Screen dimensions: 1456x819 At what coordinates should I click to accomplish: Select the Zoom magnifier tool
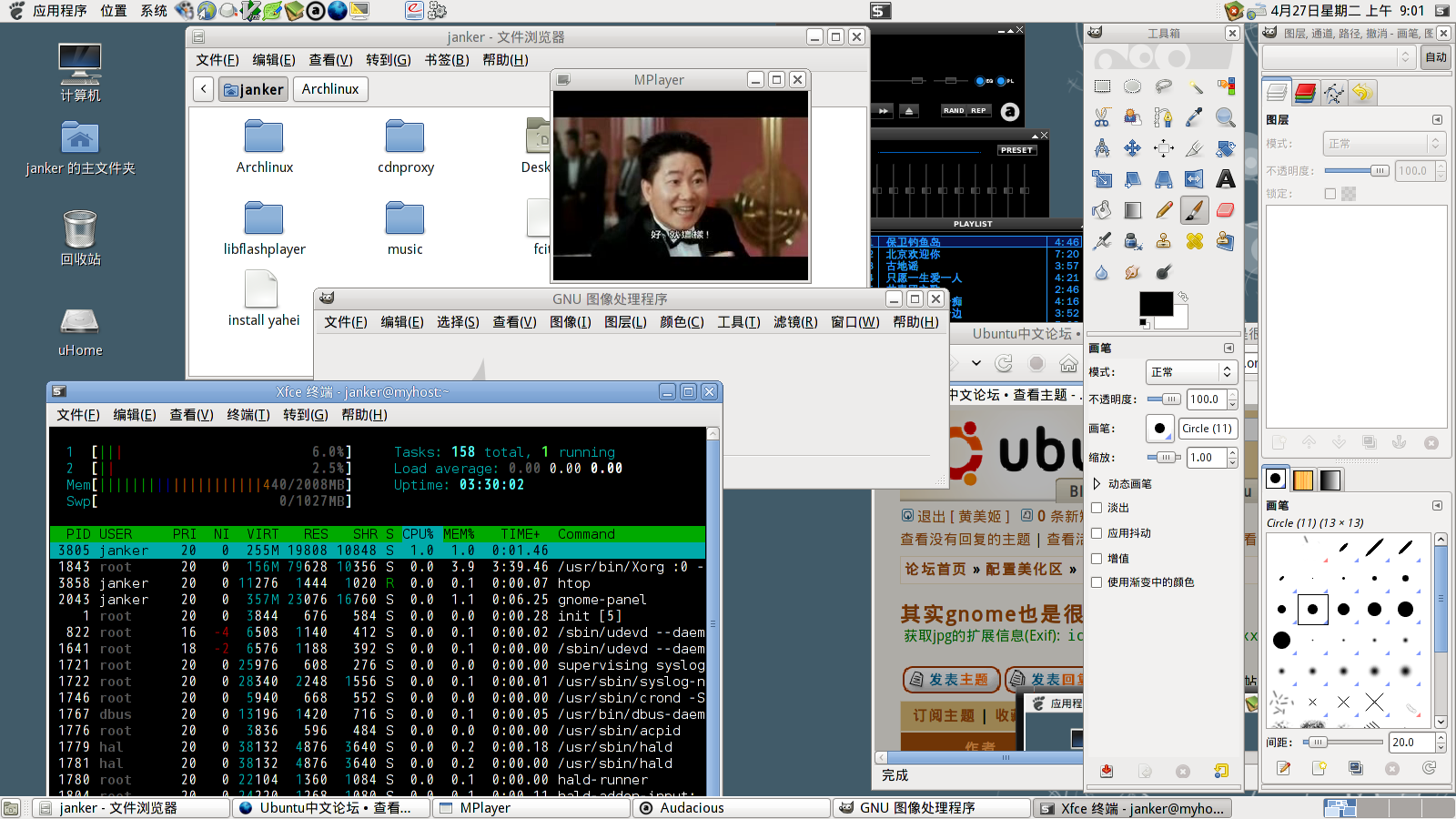coord(1226,117)
